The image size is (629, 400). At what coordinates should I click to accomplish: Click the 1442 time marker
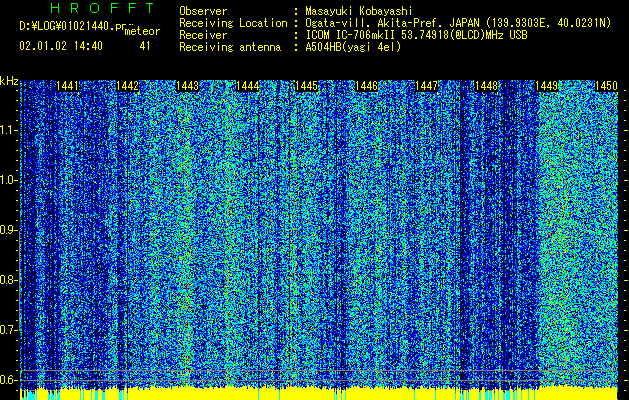127,86
